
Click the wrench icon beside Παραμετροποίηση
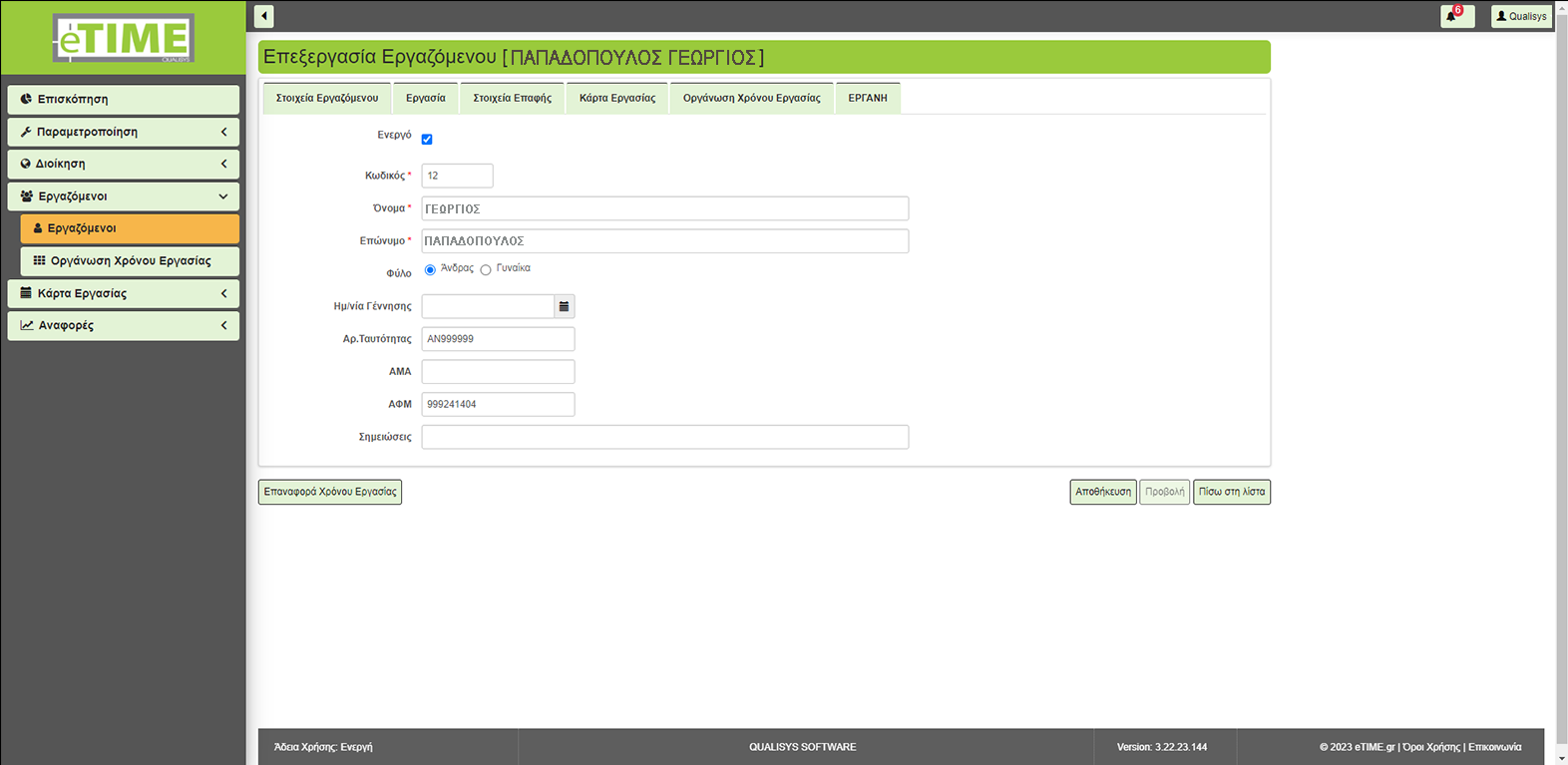[x=26, y=132]
